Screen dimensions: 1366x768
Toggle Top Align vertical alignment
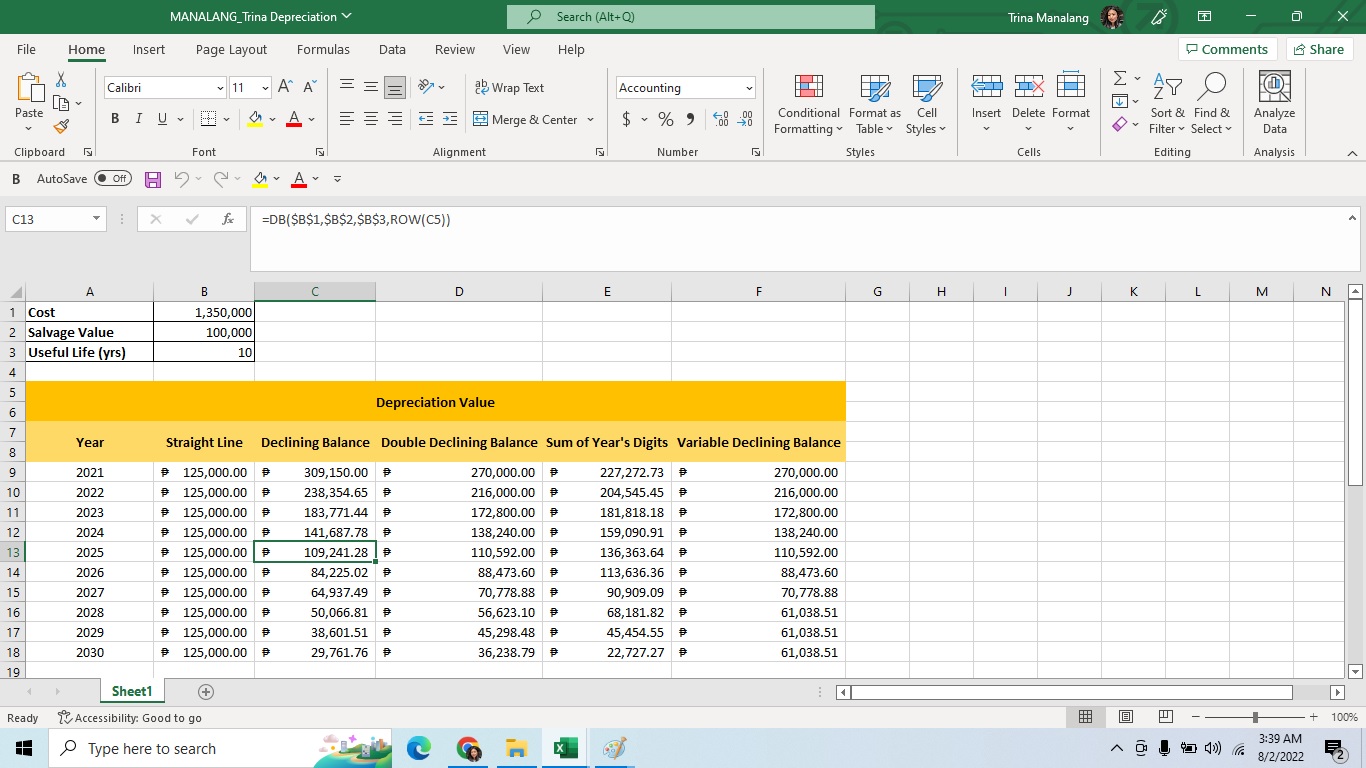click(x=347, y=87)
